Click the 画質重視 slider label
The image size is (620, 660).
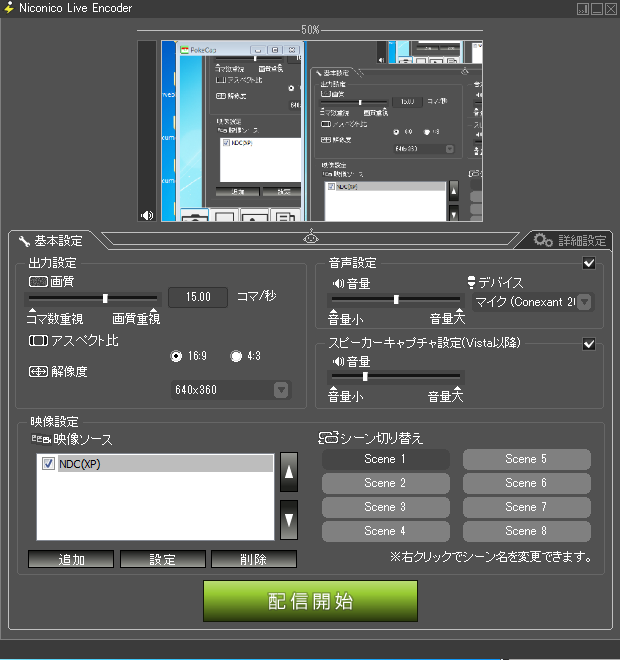tap(136, 319)
